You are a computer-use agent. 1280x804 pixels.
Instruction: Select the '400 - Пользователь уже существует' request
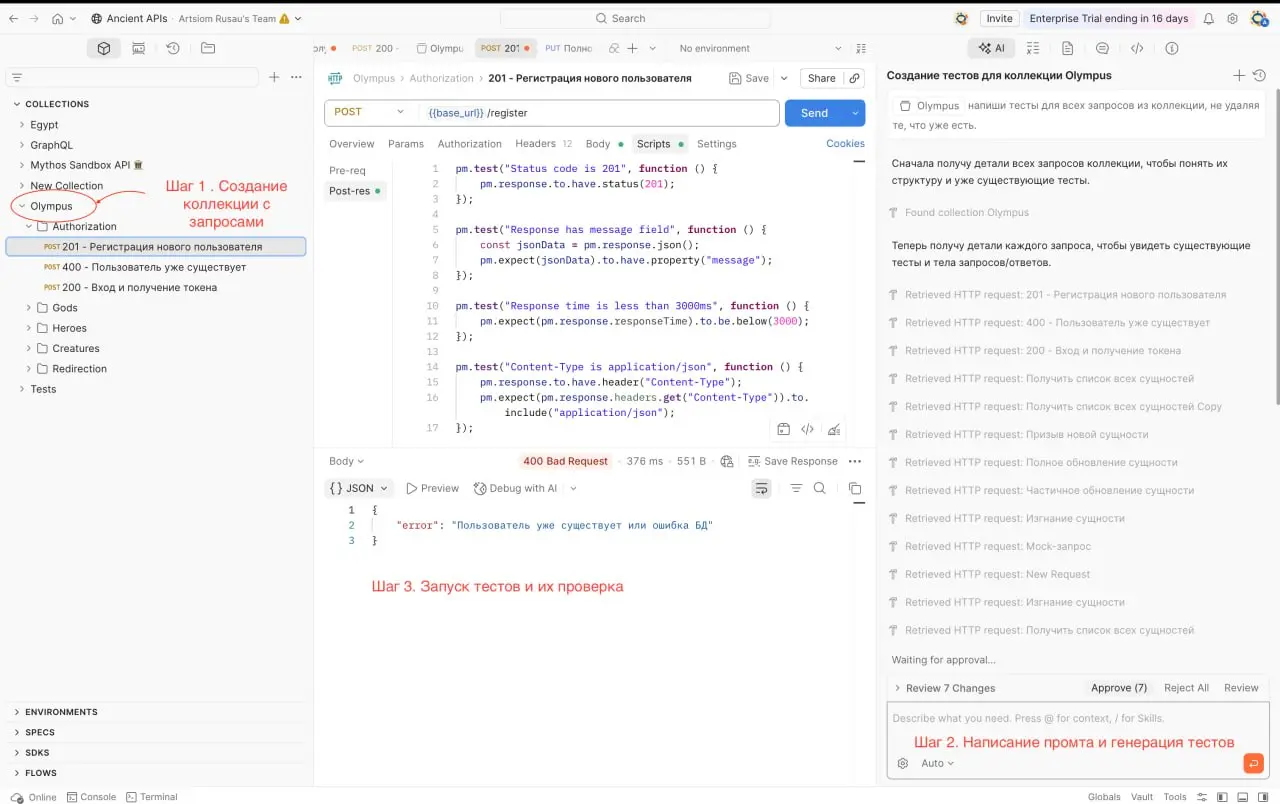click(x=155, y=267)
